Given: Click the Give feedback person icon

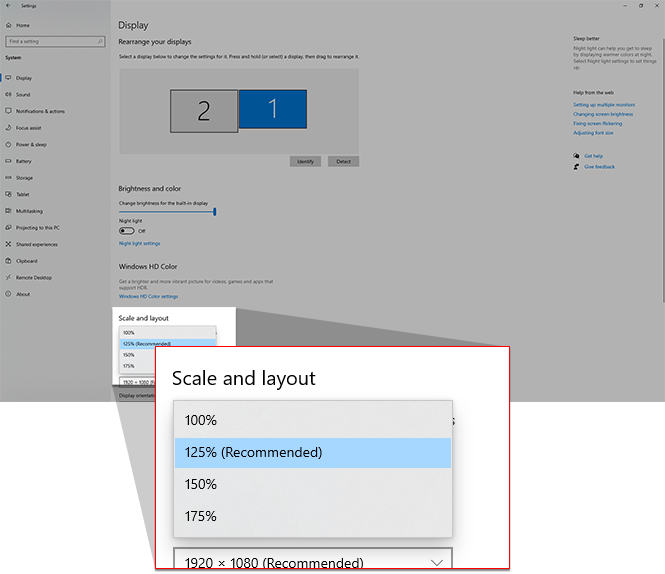Looking at the screenshot, I should 576,167.
